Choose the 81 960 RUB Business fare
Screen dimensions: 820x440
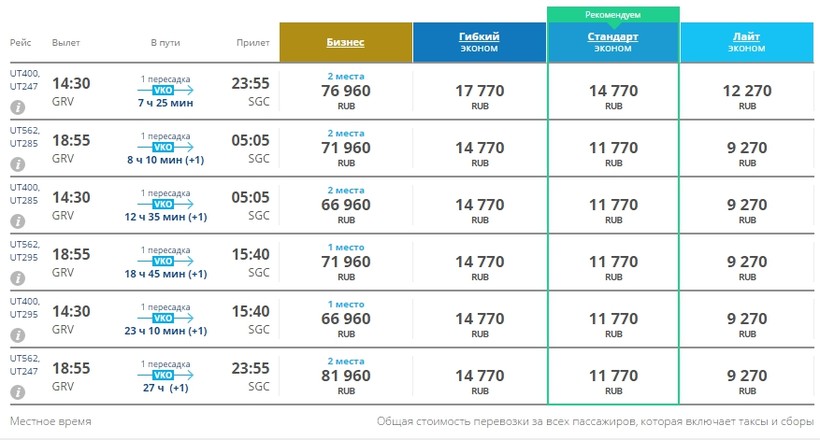346,377
